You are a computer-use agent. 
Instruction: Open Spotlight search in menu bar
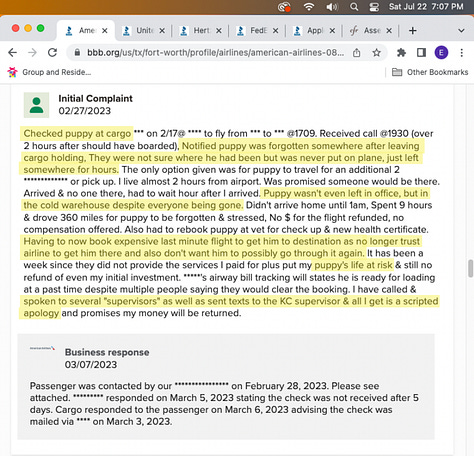point(354,7)
